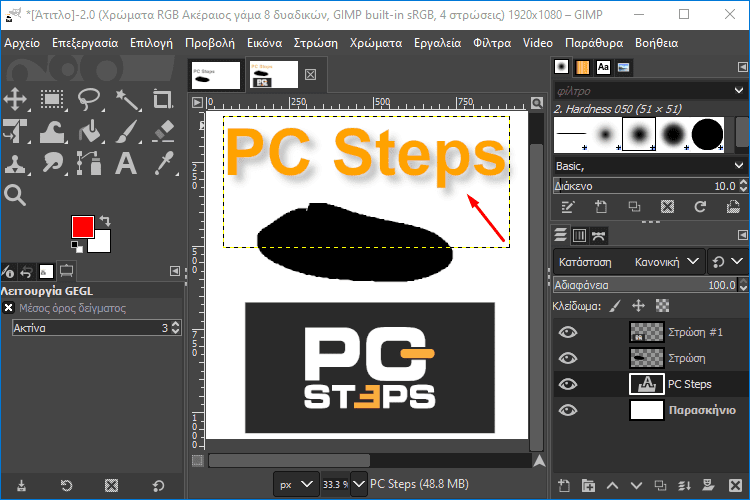Select the Clone stamp tool
The image size is (750, 500).
pos(15,164)
